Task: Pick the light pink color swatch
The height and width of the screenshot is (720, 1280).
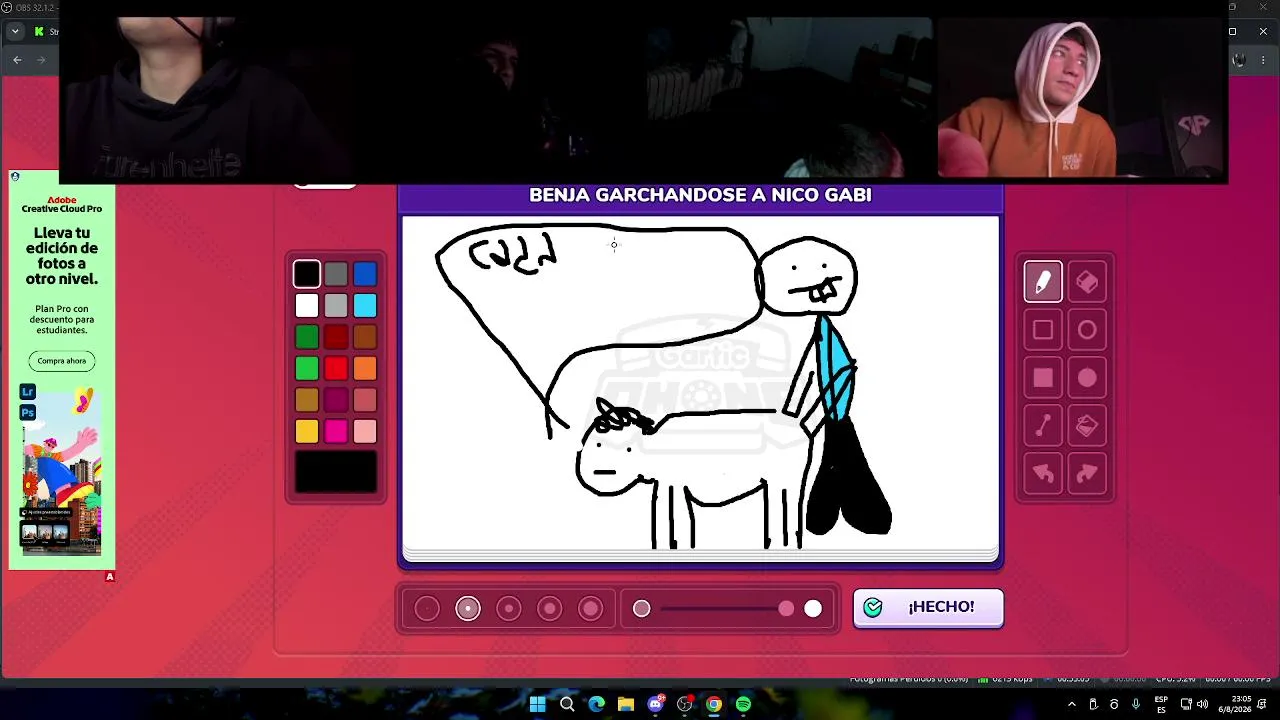Action: pyautogui.click(x=365, y=431)
